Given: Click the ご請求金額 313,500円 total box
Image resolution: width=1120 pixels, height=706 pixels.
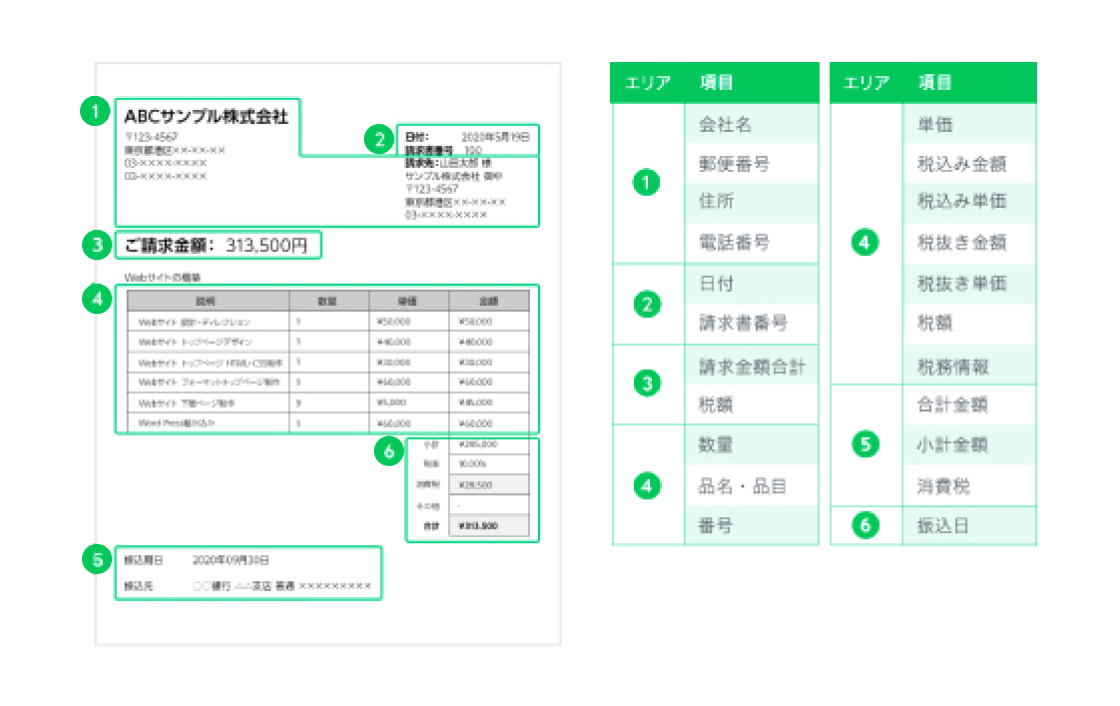Looking at the screenshot, I should 217,245.
